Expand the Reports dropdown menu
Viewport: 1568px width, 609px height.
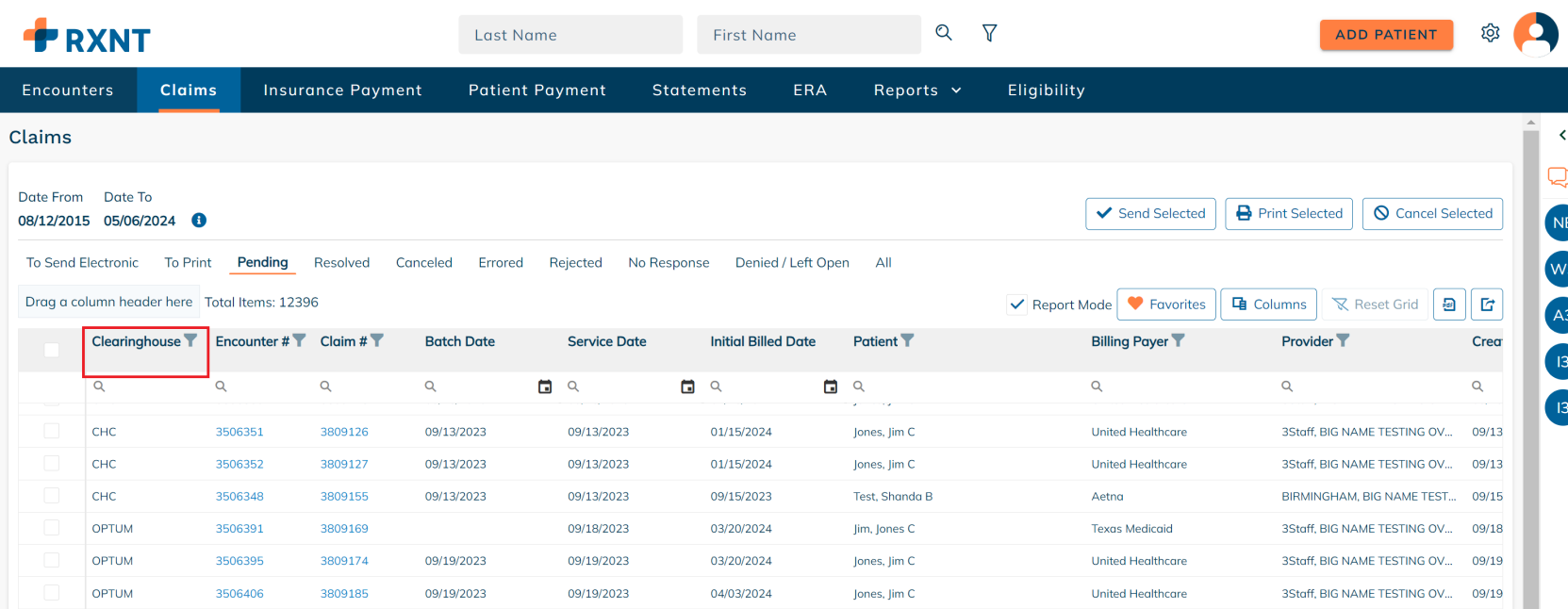pyautogui.click(x=917, y=91)
